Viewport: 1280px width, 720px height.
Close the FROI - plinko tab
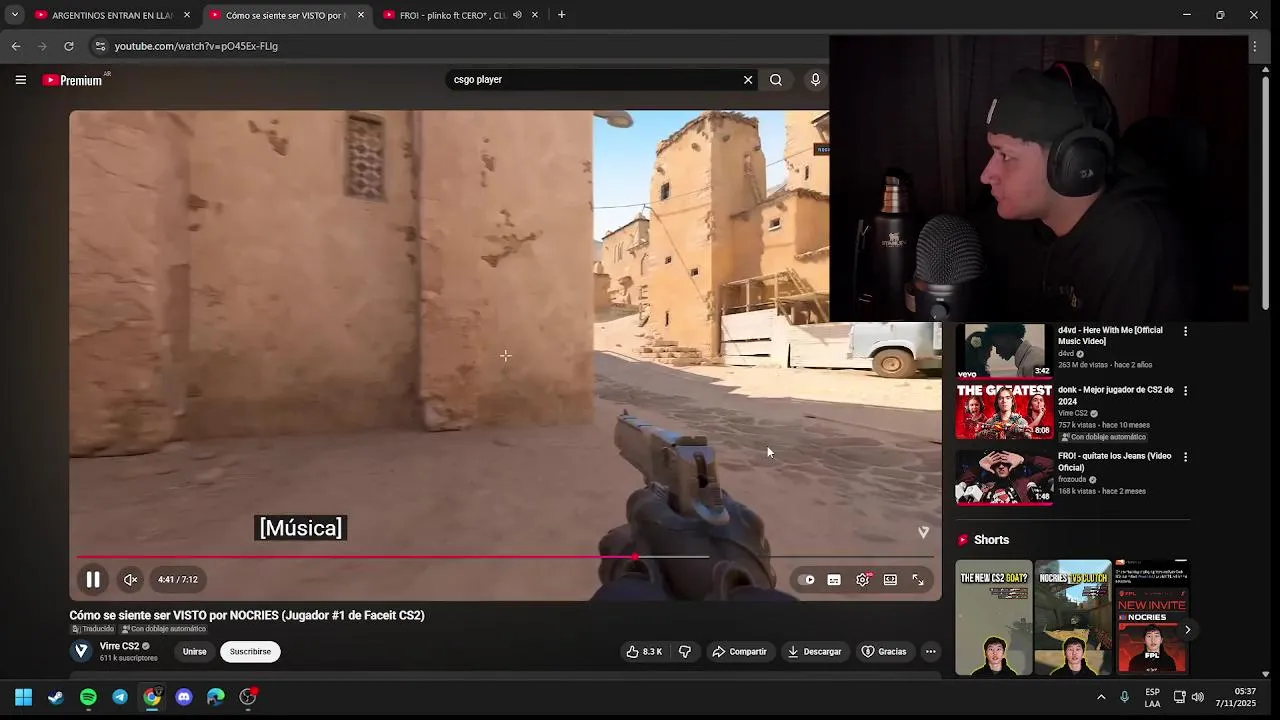pyautogui.click(x=534, y=15)
